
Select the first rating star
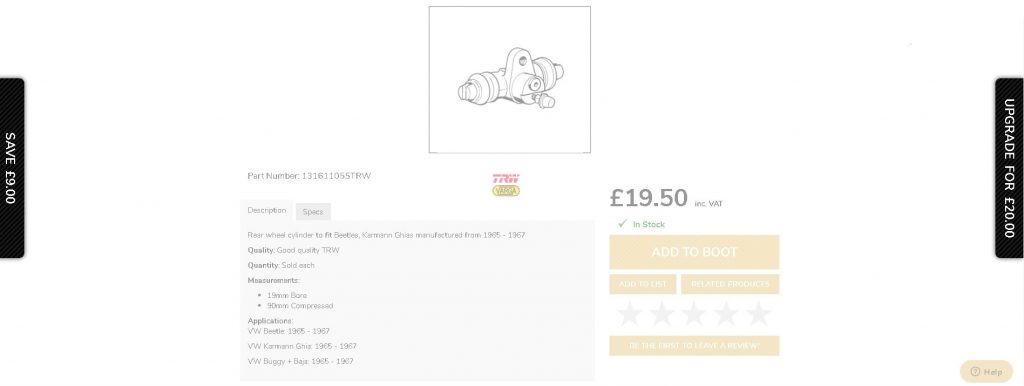pos(630,314)
